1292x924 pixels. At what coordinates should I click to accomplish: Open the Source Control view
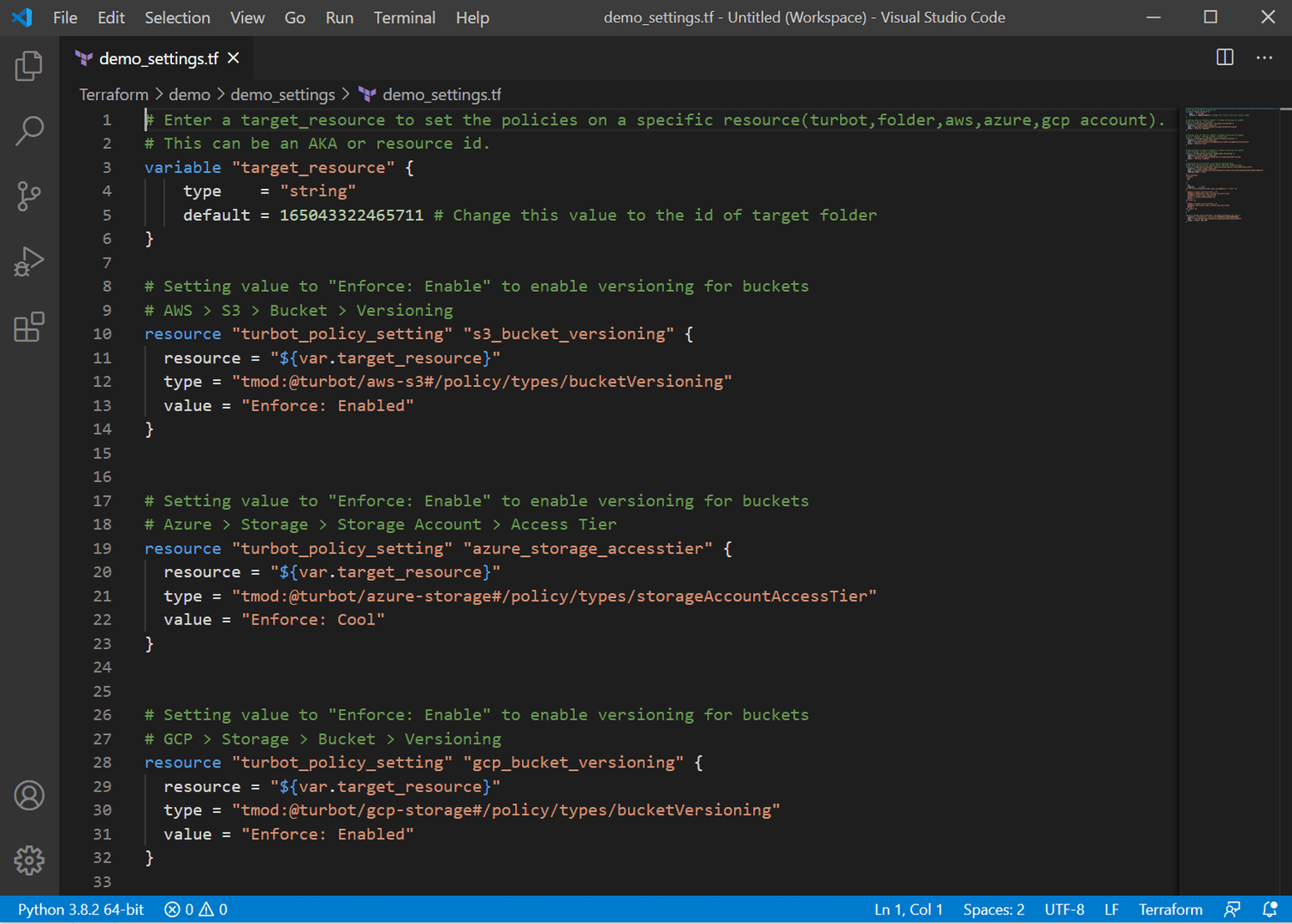29,196
